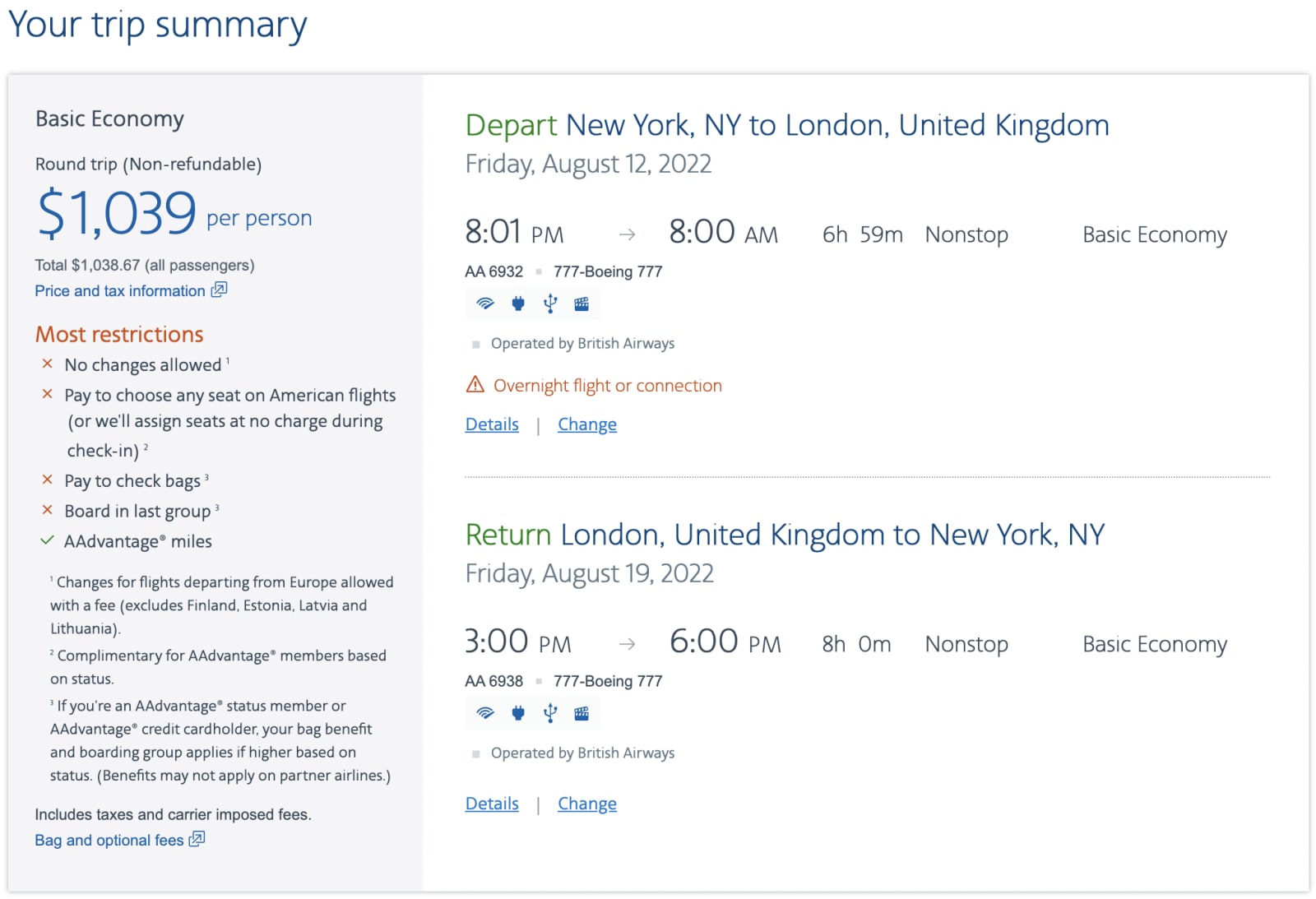Screen dimensions: 1316x899
Task: Click the Wi-Fi icon on flight AA 6932
Action: point(485,304)
